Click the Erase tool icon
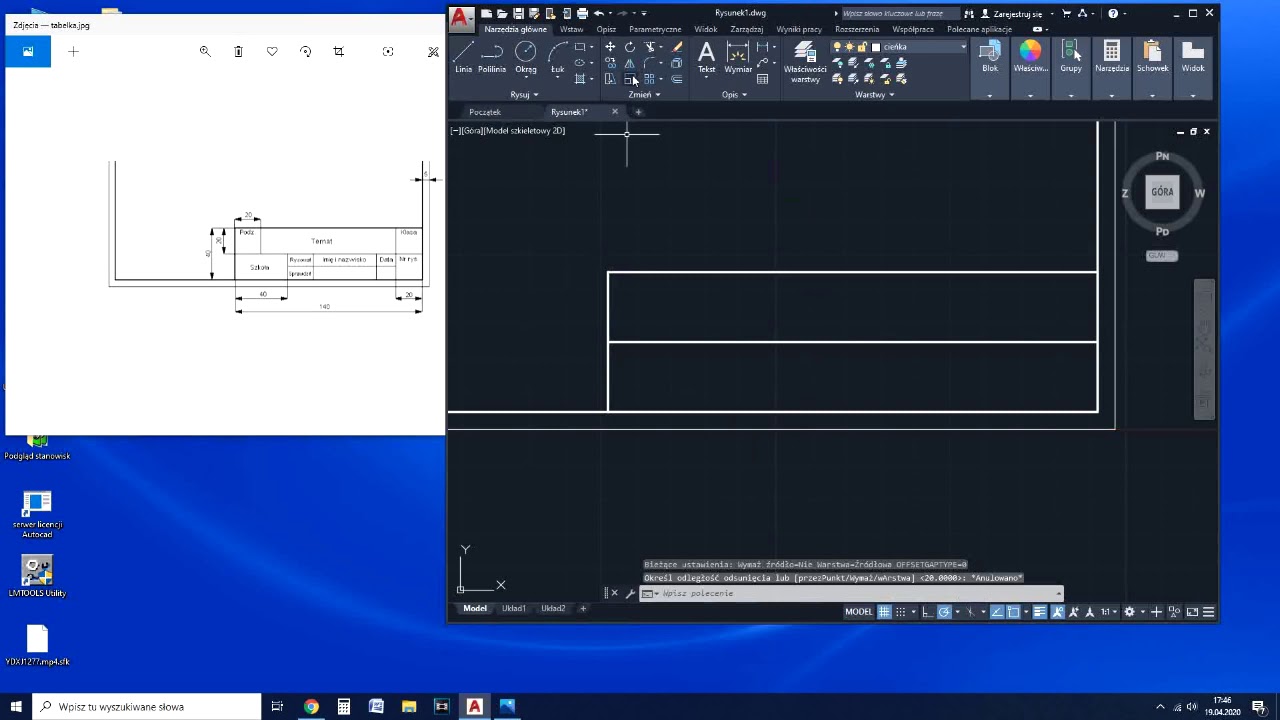Viewport: 1280px width, 720px height. (x=677, y=47)
